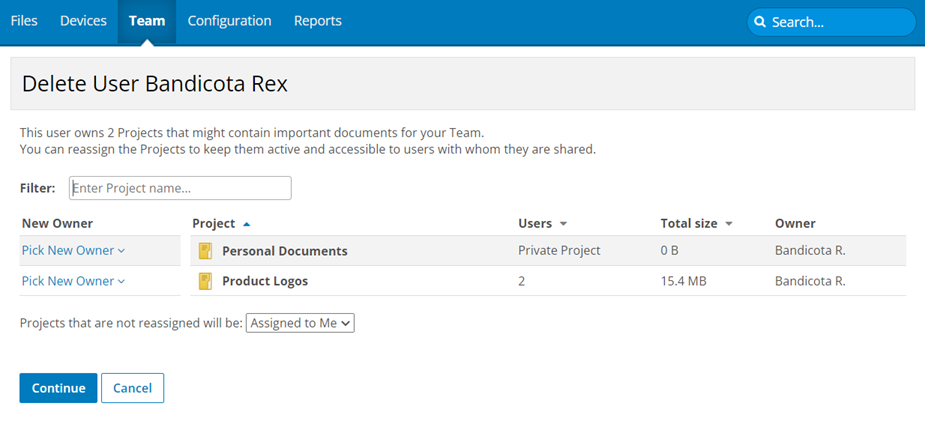Click the search magnifier icon
The height and width of the screenshot is (436, 926).
760,22
